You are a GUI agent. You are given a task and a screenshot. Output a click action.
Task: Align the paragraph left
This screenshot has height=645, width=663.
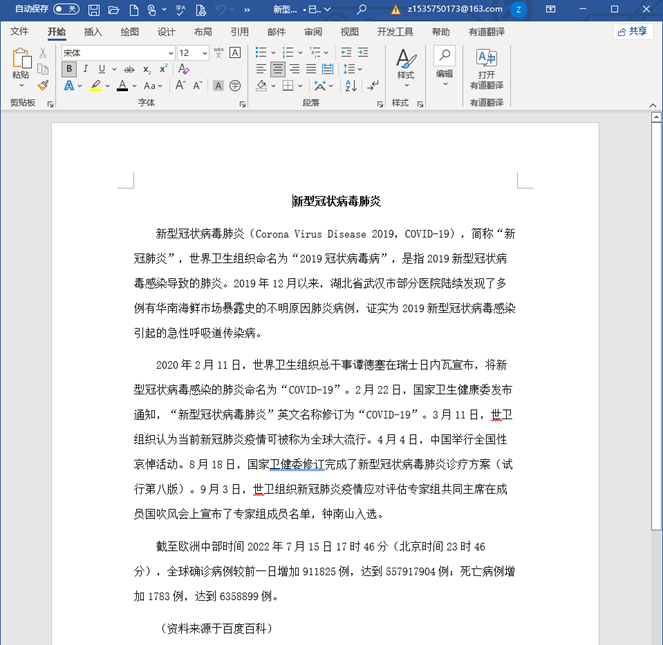click(261, 69)
